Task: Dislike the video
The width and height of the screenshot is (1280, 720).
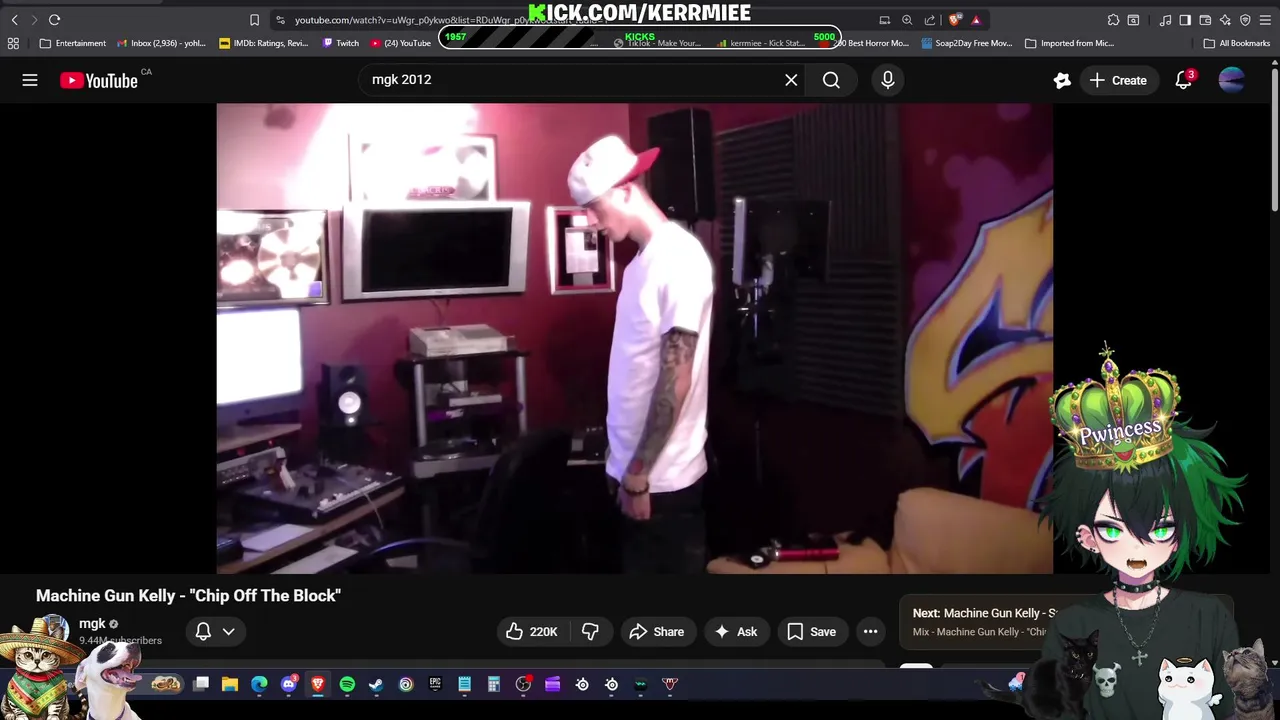Action: click(590, 631)
